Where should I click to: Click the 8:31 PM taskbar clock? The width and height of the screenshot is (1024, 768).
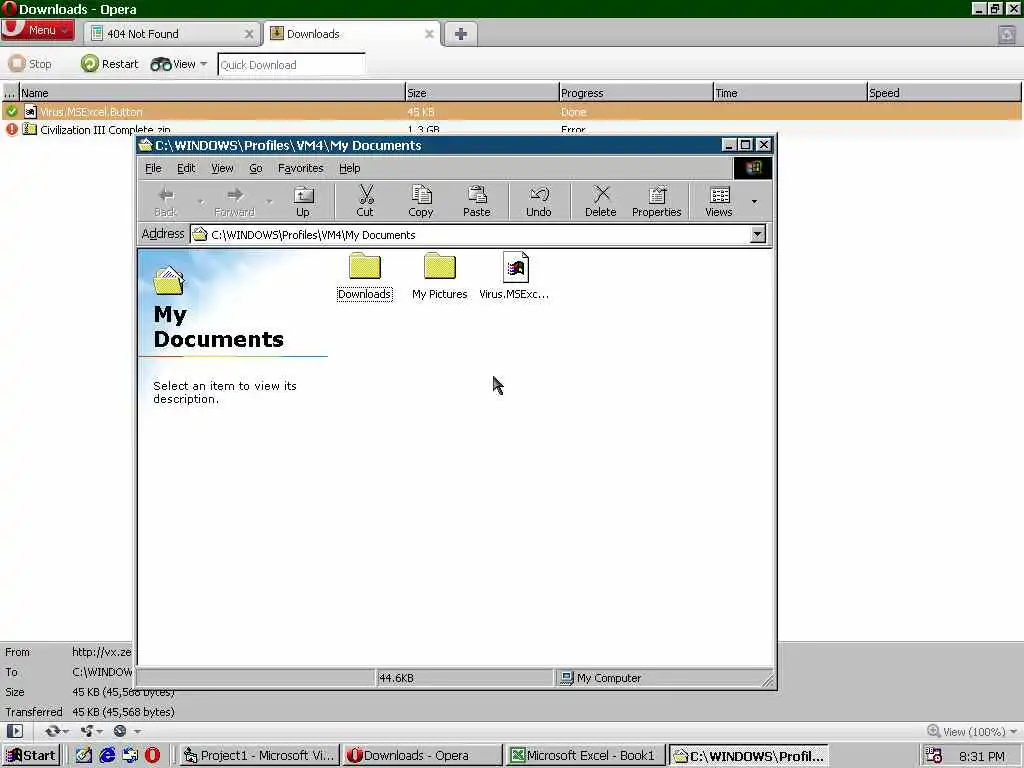[x=982, y=756]
